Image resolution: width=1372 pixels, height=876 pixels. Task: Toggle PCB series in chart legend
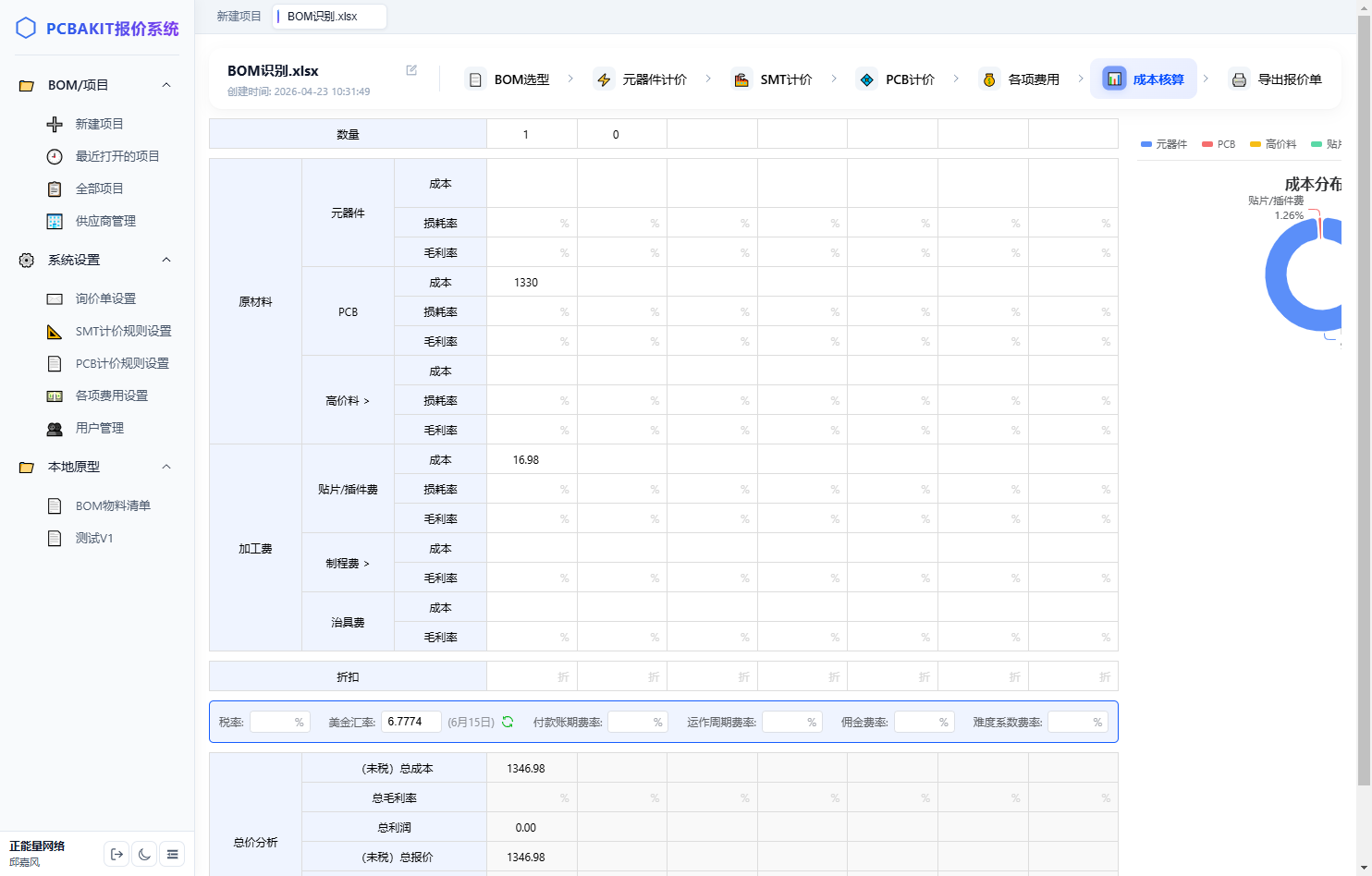[x=1219, y=144]
